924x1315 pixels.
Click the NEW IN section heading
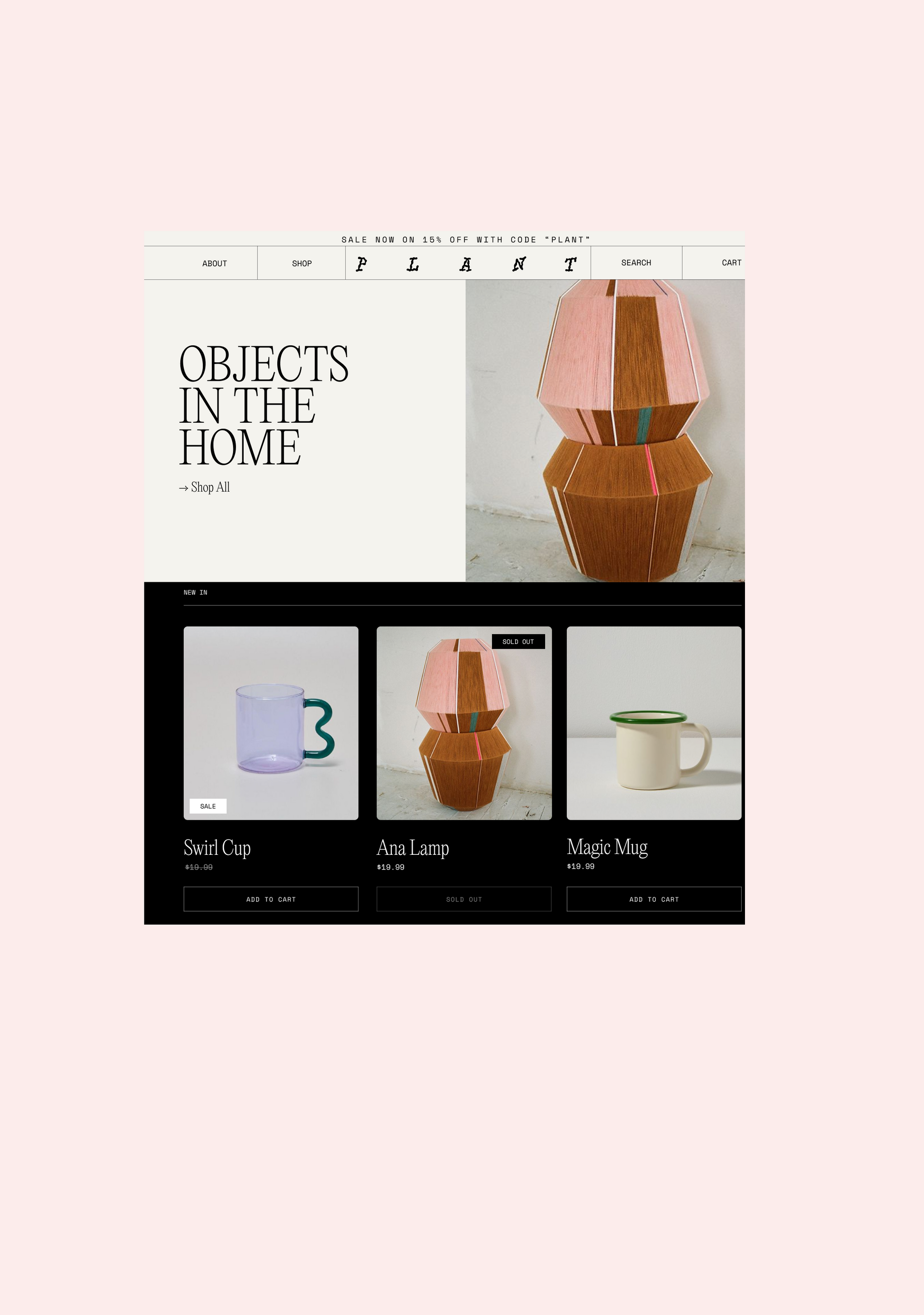[x=195, y=592]
